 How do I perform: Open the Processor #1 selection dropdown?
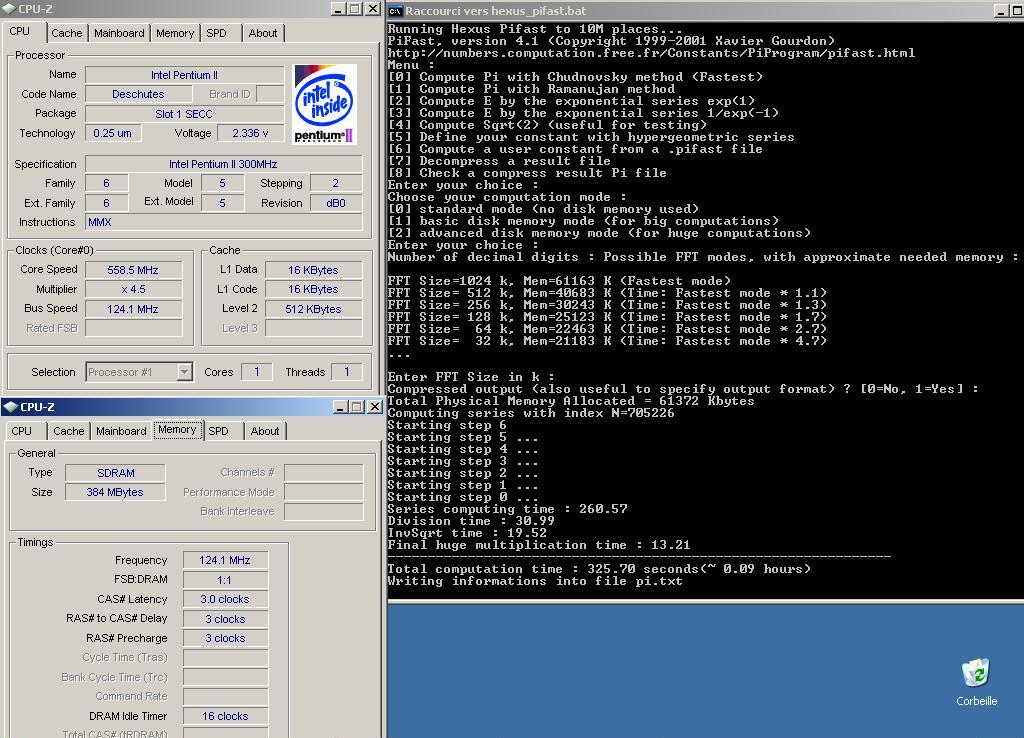[185, 372]
